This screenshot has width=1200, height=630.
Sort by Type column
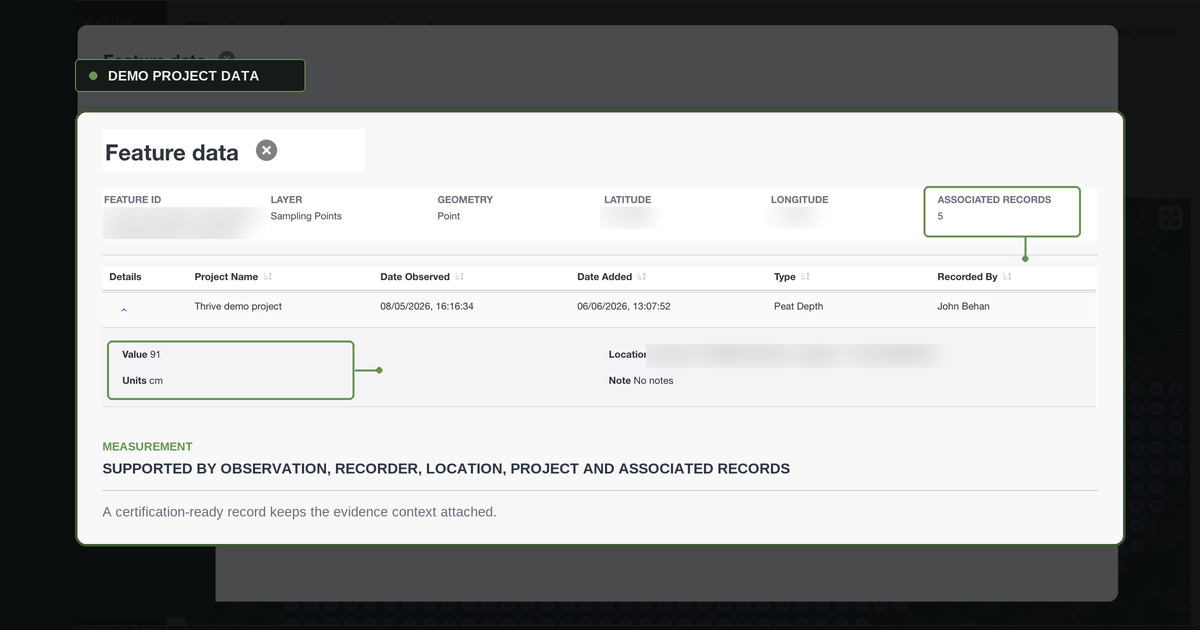pyautogui.click(x=805, y=277)
